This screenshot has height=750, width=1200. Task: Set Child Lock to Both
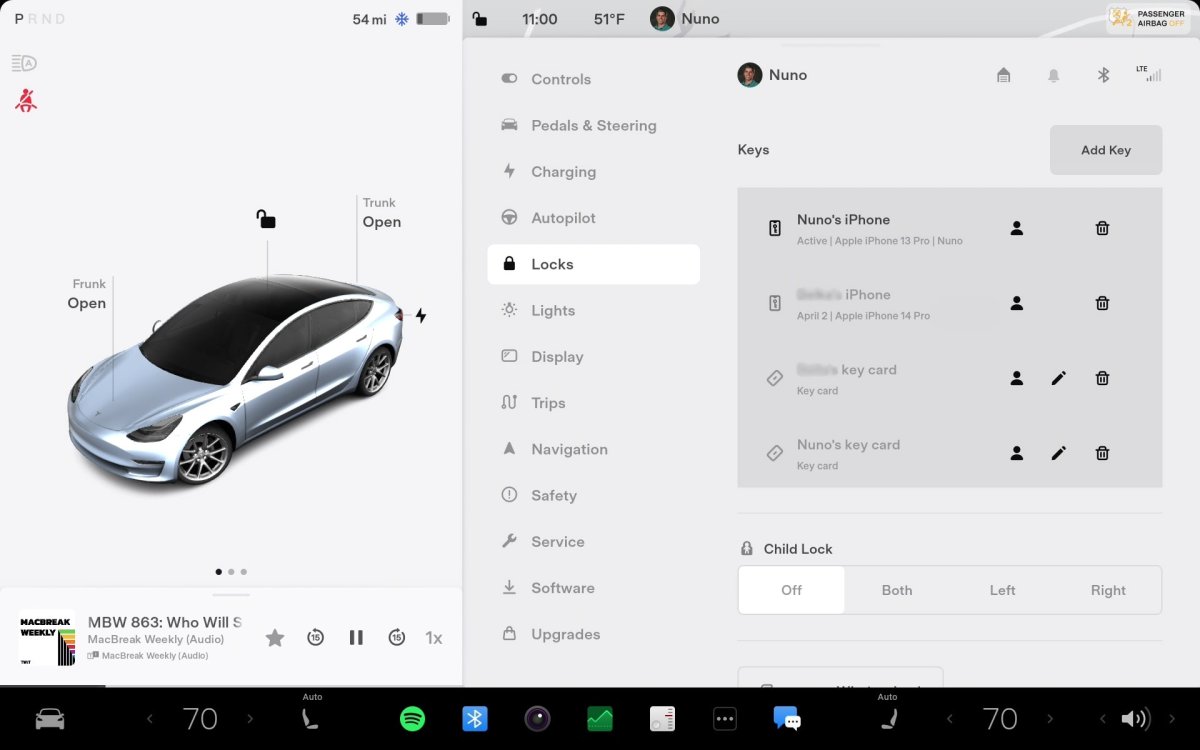897,590
